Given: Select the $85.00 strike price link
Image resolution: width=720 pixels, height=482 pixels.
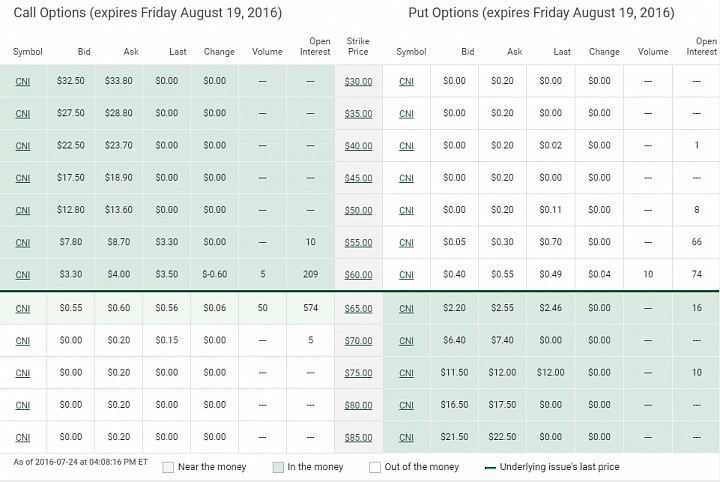Looking at the screenshot, I should point(358,437).
